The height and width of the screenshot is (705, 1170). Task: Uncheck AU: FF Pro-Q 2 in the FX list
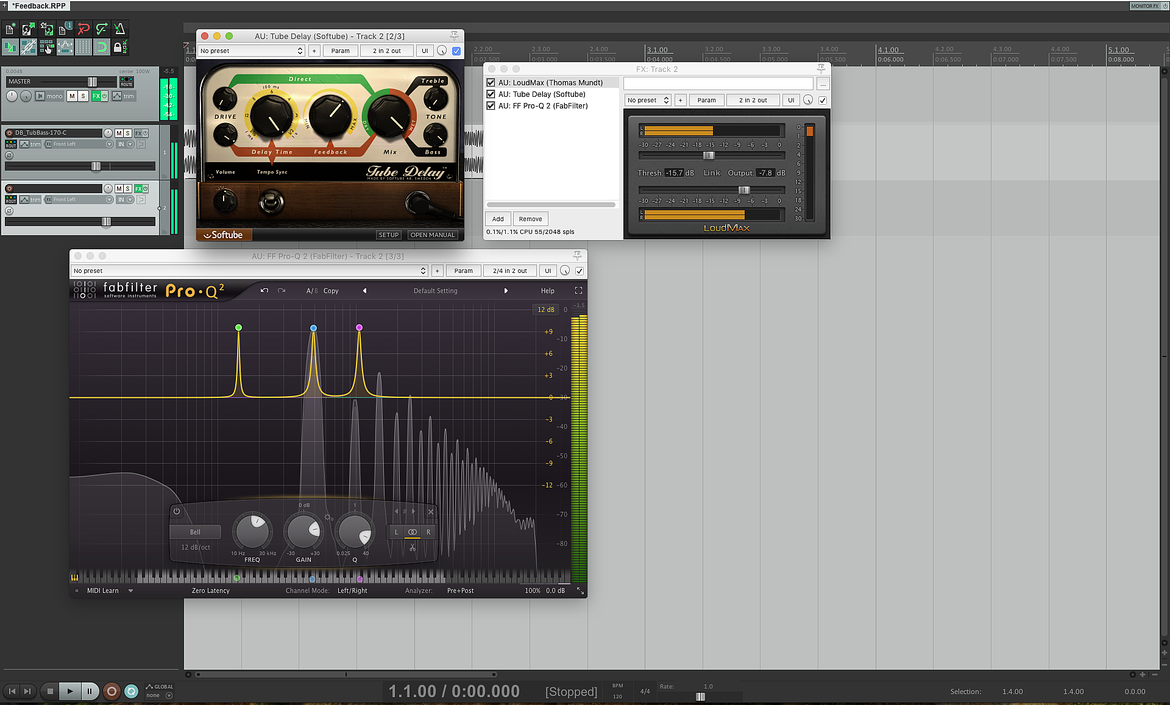click(491, 106)
